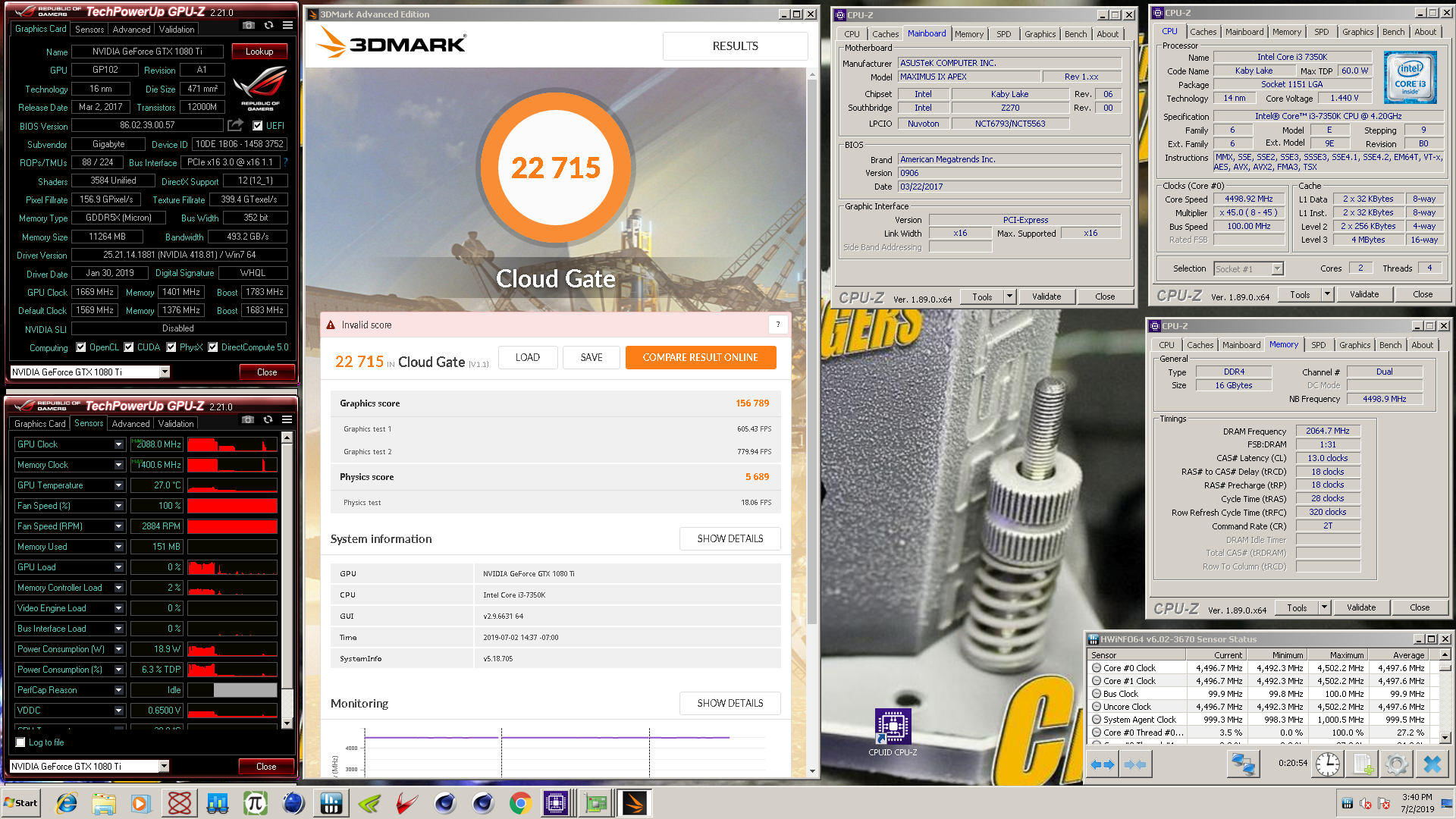Viewport: 1456px width, 819px height.
Task: Open GPU Clock sensor dropdown
Action: (x=118, y=444)
